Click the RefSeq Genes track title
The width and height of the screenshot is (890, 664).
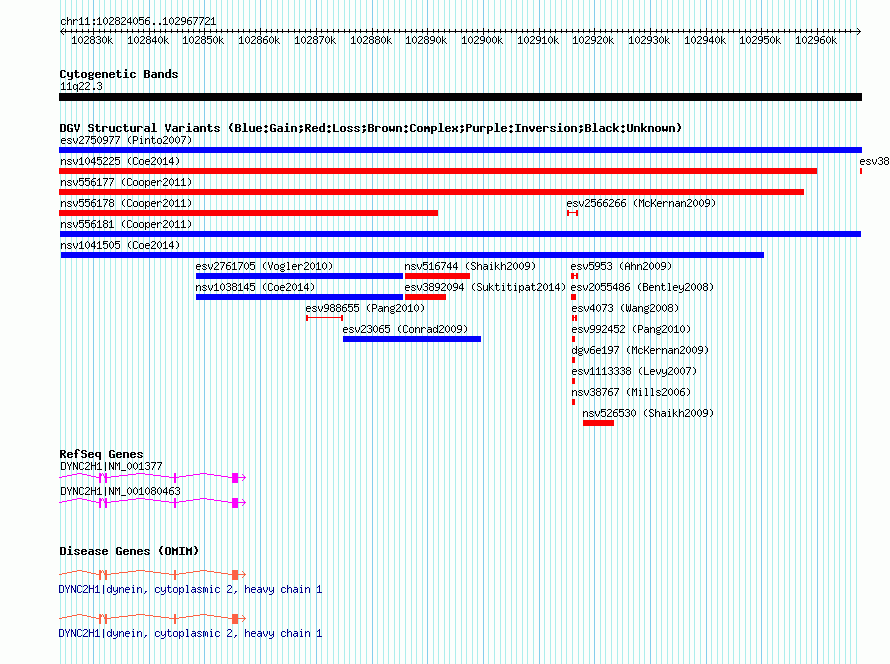click(101, 454)
